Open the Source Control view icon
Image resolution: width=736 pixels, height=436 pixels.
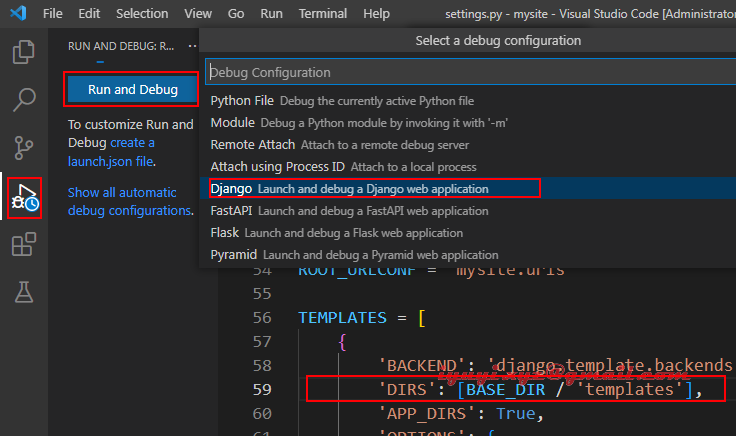point(24,148)
